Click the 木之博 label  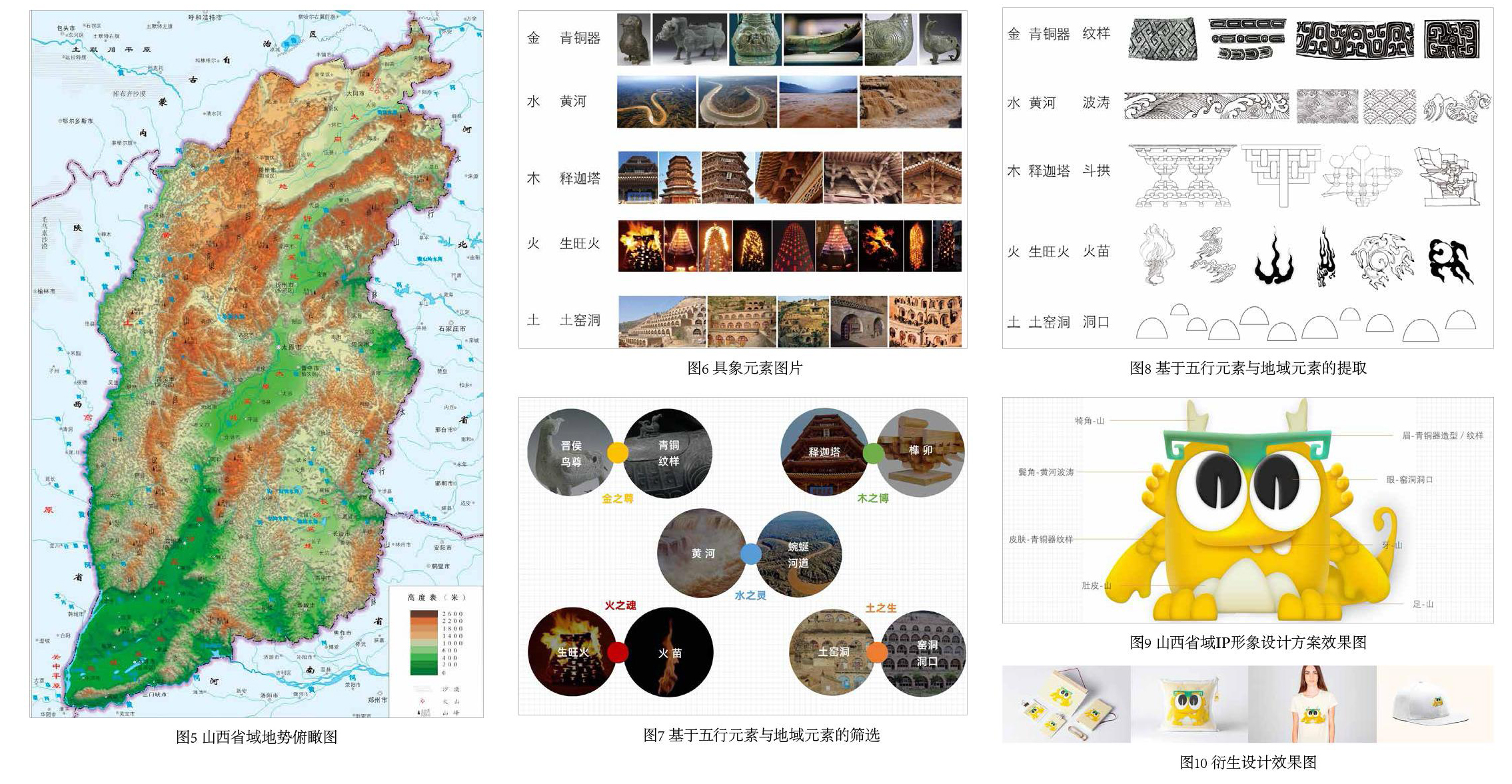(873, 498)
